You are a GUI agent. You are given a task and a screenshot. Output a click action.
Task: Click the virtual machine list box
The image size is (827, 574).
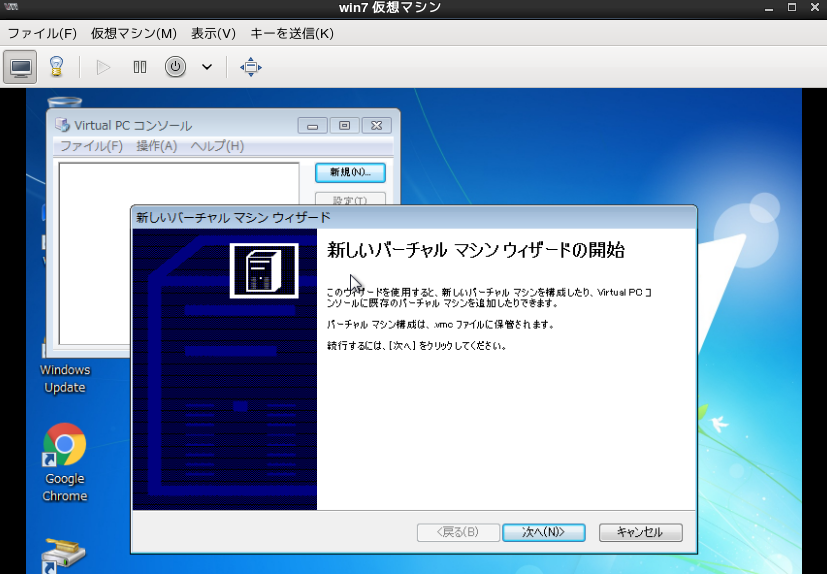[x=179, y=253]
